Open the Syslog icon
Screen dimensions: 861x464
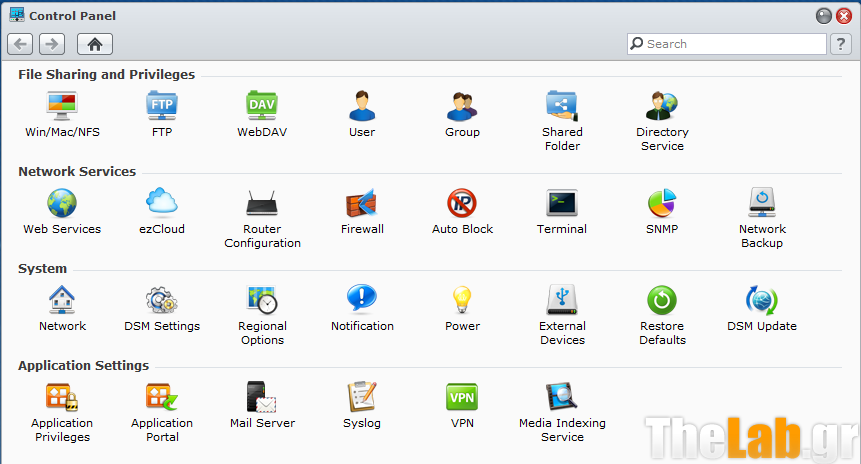pos(362,397)
